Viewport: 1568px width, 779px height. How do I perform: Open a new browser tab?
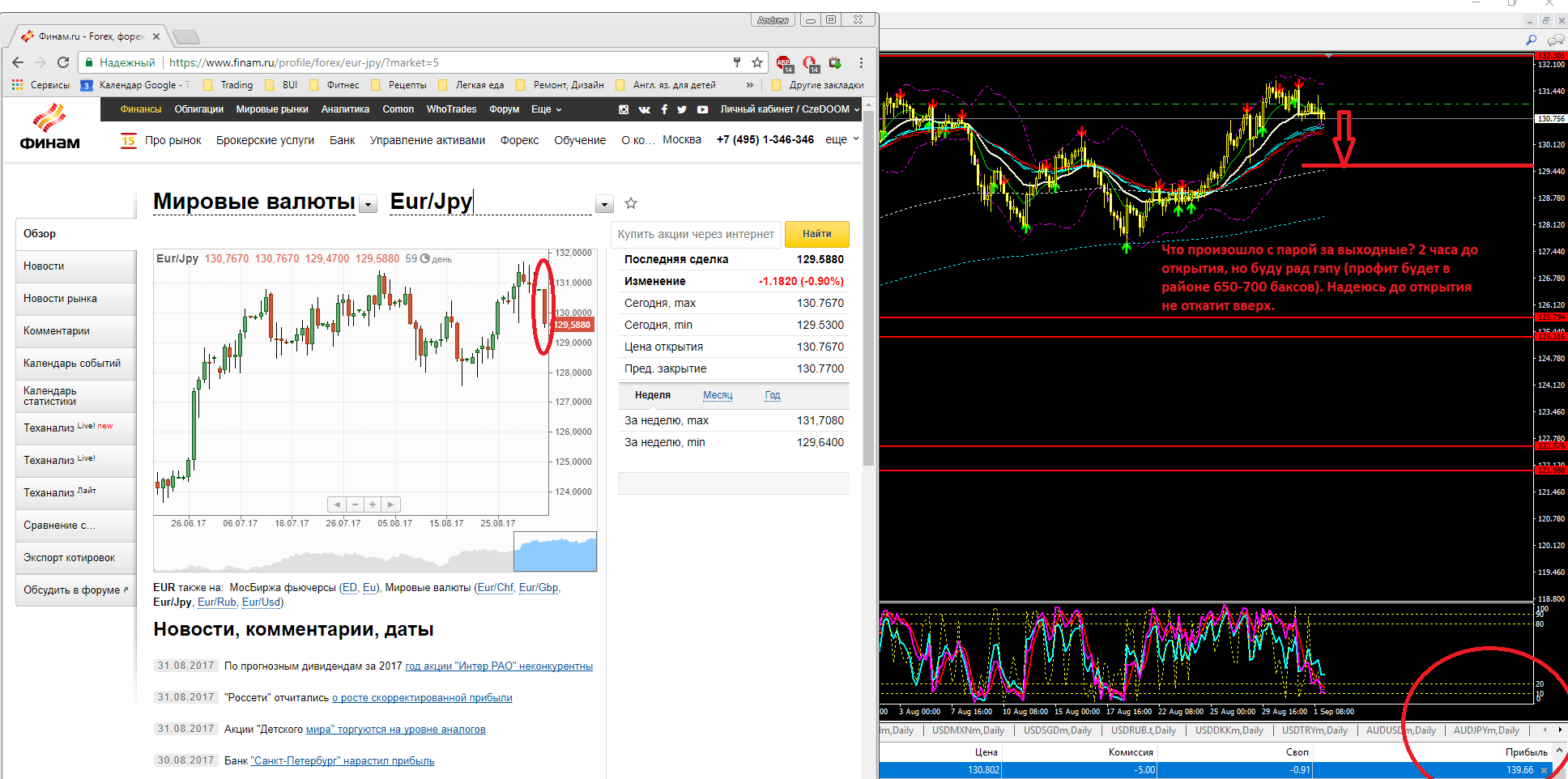coord(186,36)
